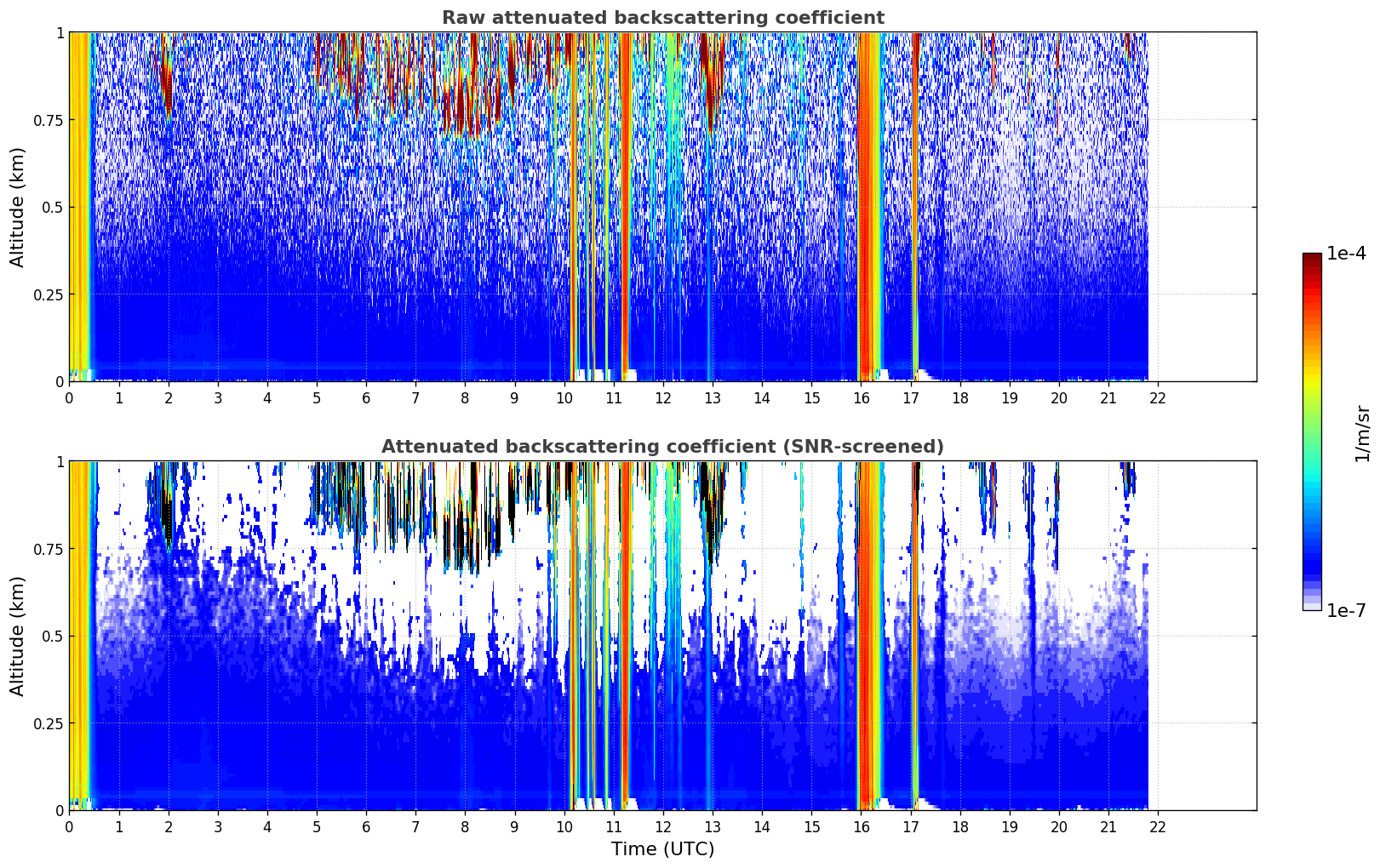Image resolution: width=1380 pixels, height=868 pixels.
Task: Click the '12' tick on the top time axis
Action: (x=662, y=397)
